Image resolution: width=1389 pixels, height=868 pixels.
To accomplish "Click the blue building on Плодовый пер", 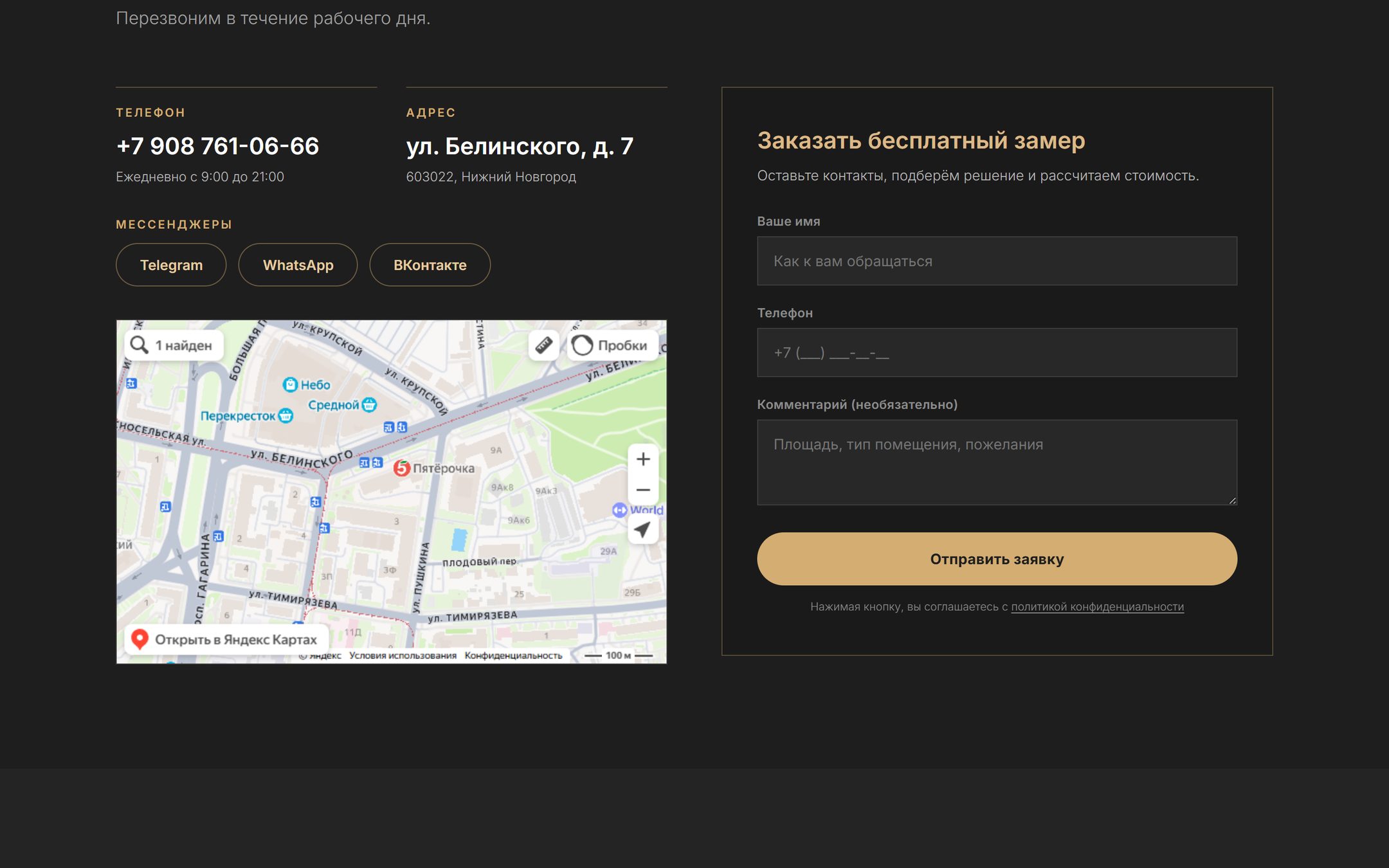I will click(458, 540).
